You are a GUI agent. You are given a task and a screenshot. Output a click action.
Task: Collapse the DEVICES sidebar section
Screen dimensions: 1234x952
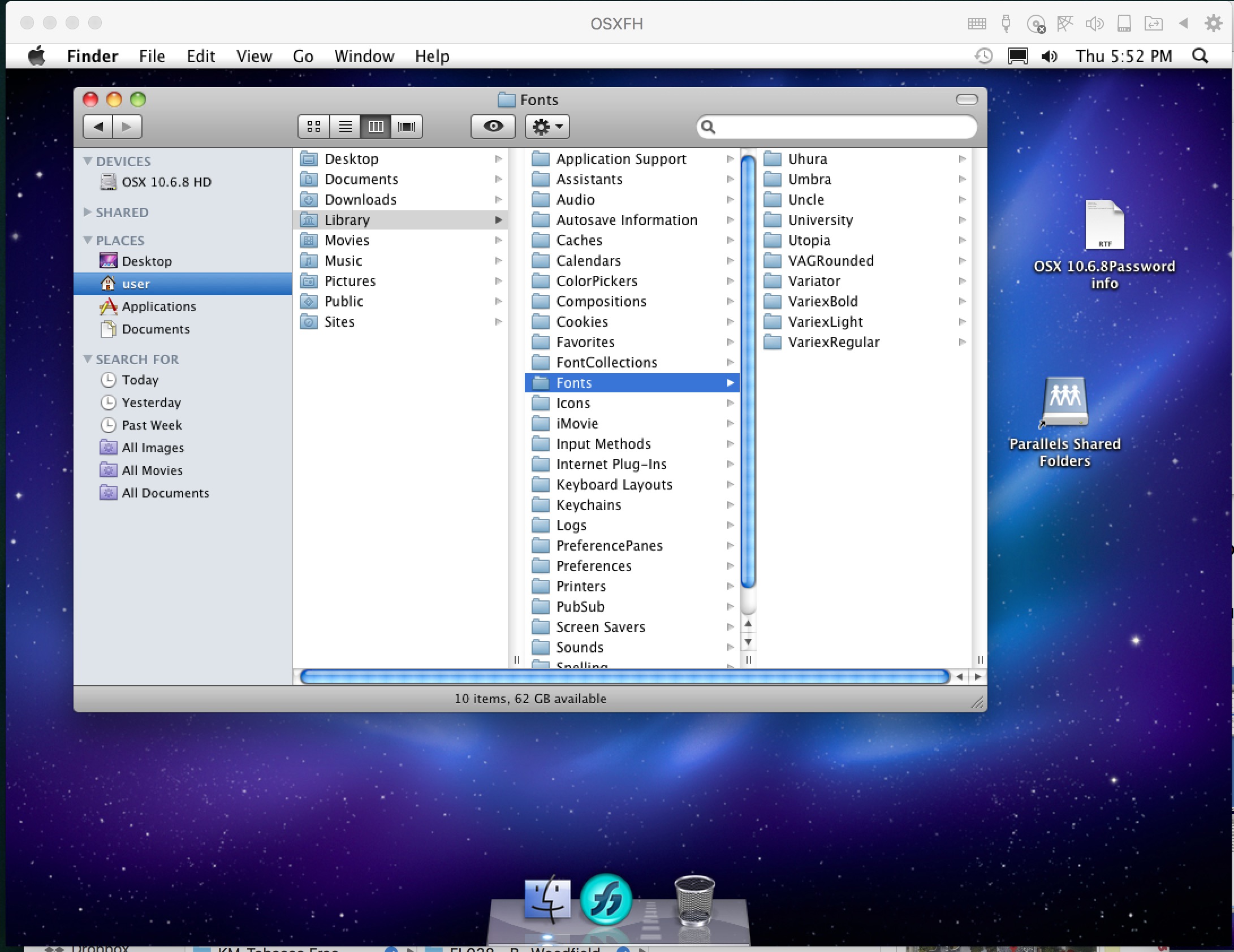click(x=88, y=161)
